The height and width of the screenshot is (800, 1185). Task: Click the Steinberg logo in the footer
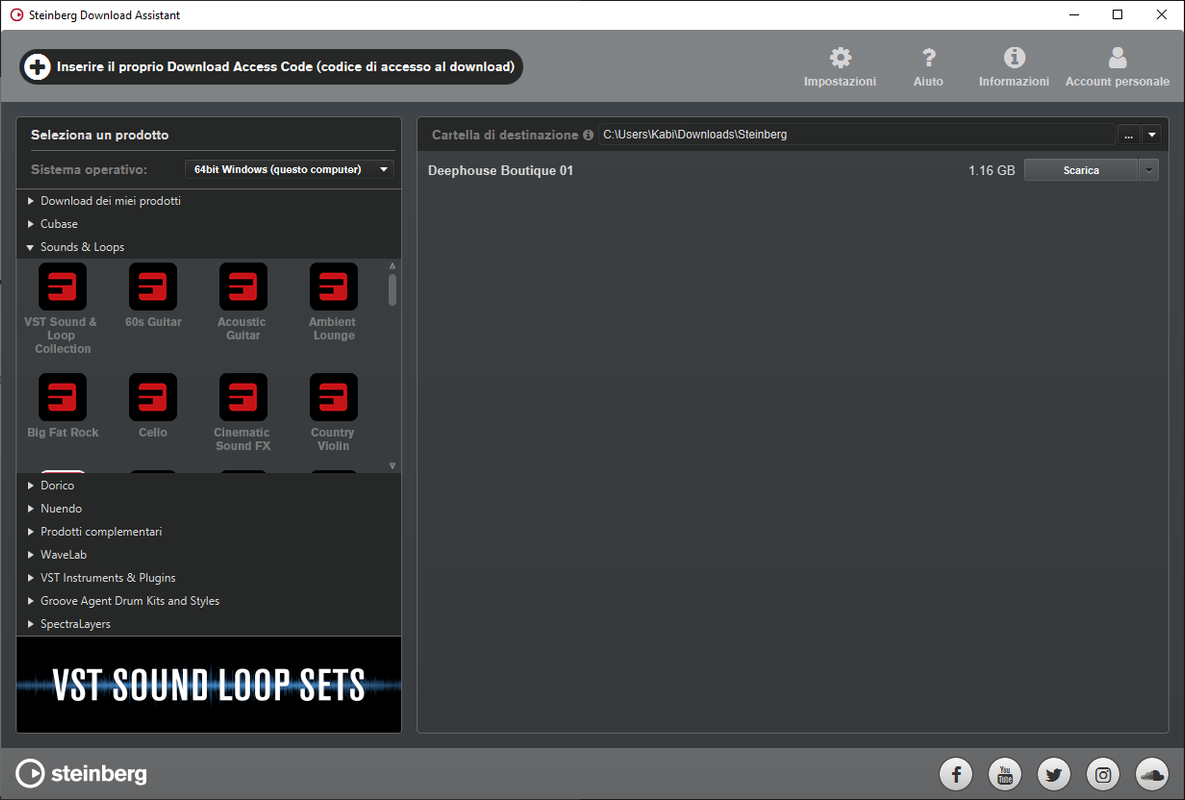pyautogui.click(x=82, y=773)
